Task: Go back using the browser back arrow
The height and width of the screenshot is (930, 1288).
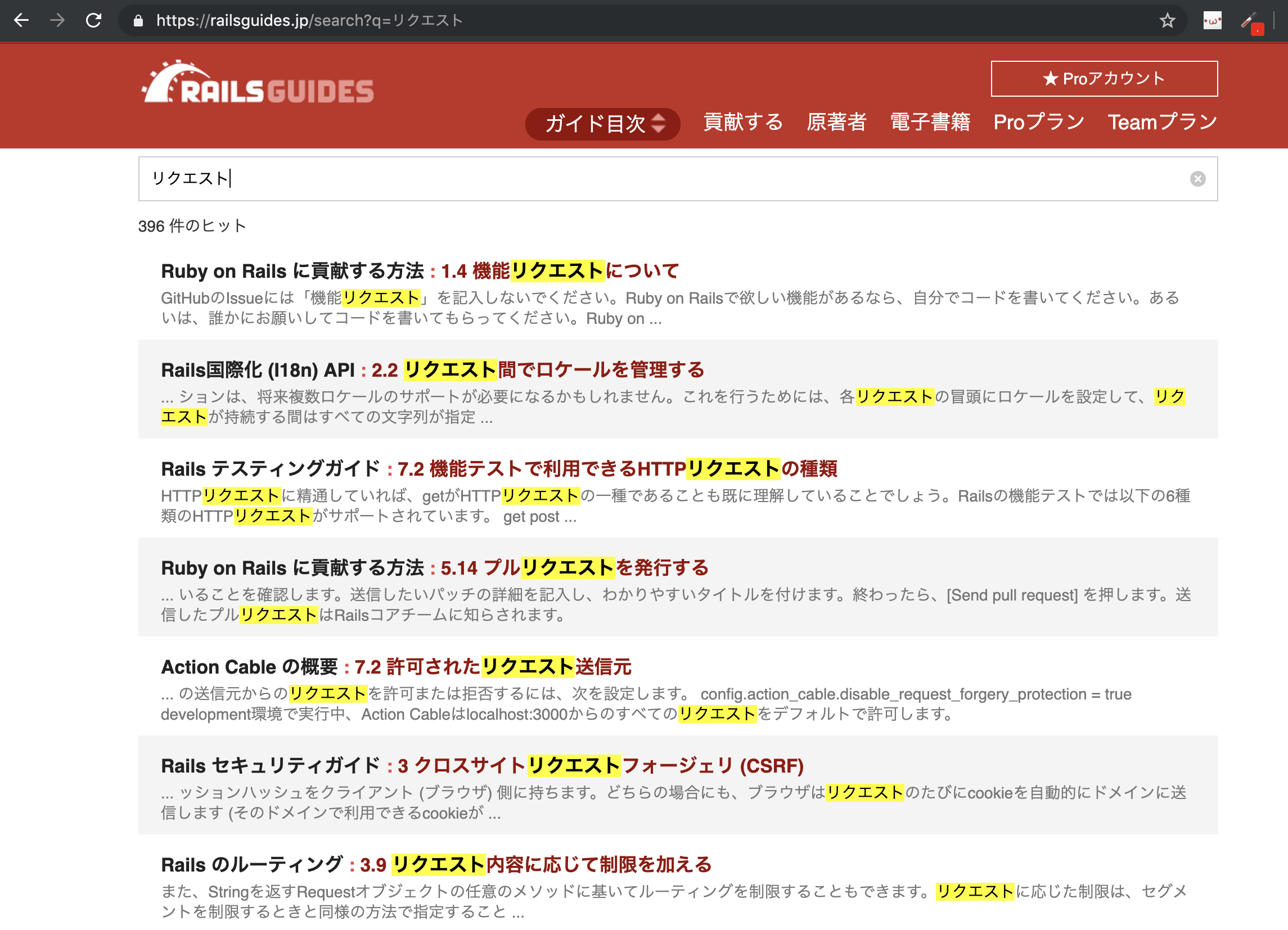Action: point(21,20)
